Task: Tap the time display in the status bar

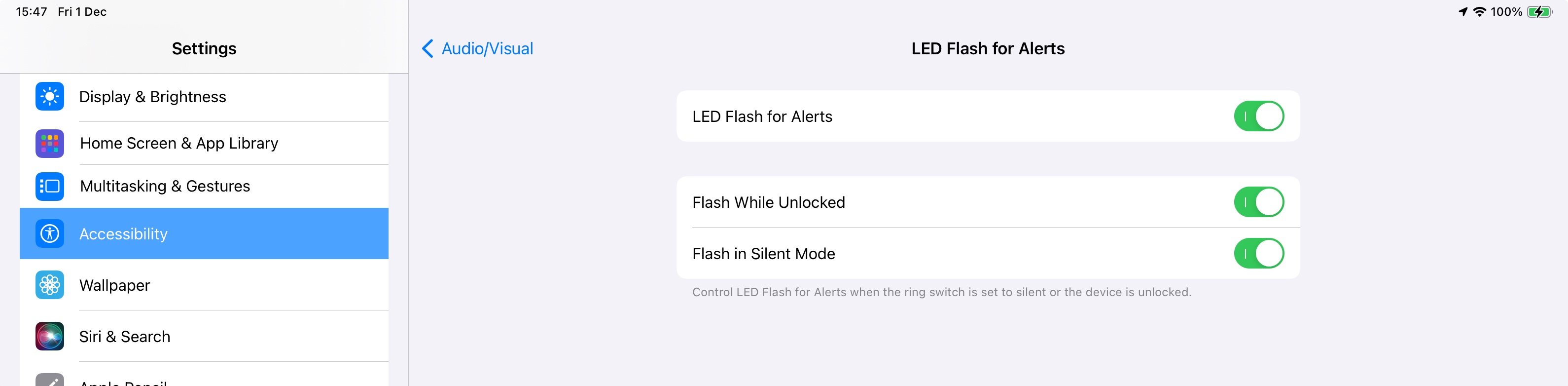Action: pyautogui.click(x=31, y=11)
